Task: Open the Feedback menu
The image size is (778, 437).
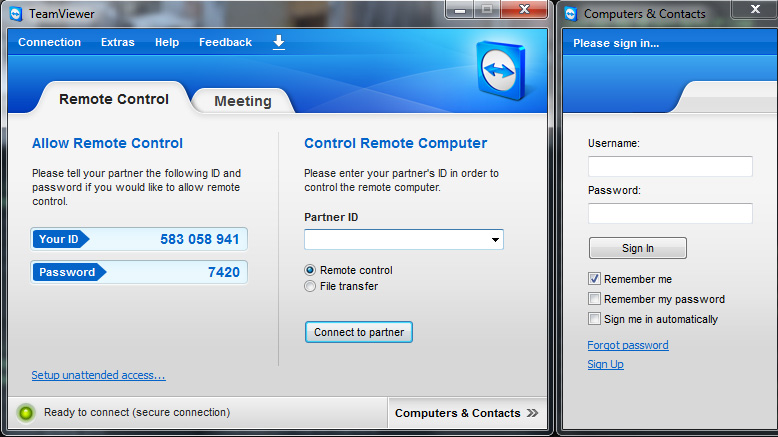Action: 225,42
